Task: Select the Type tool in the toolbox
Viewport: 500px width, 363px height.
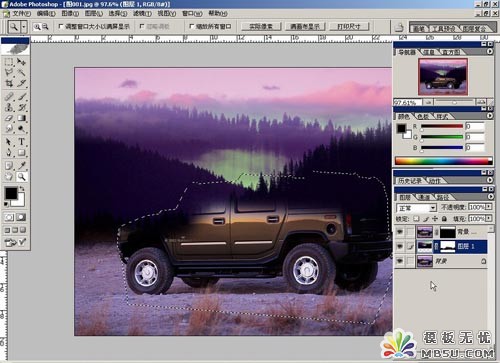Action: [x=22, y=142]
